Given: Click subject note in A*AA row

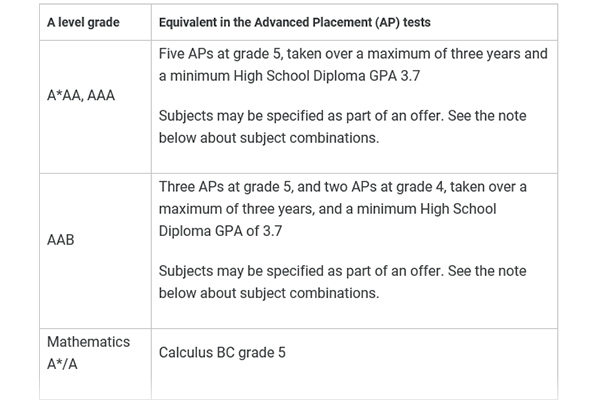Looking at the screenshot, I should click(x=342, y=127).
